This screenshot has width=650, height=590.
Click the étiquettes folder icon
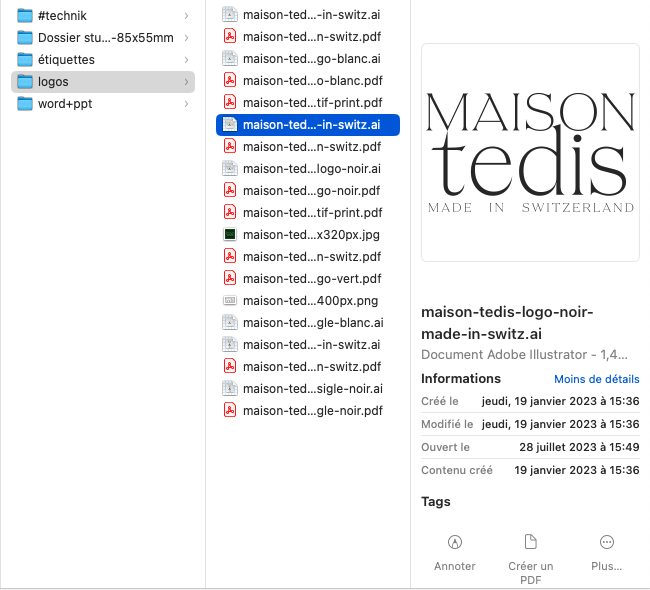25,60
